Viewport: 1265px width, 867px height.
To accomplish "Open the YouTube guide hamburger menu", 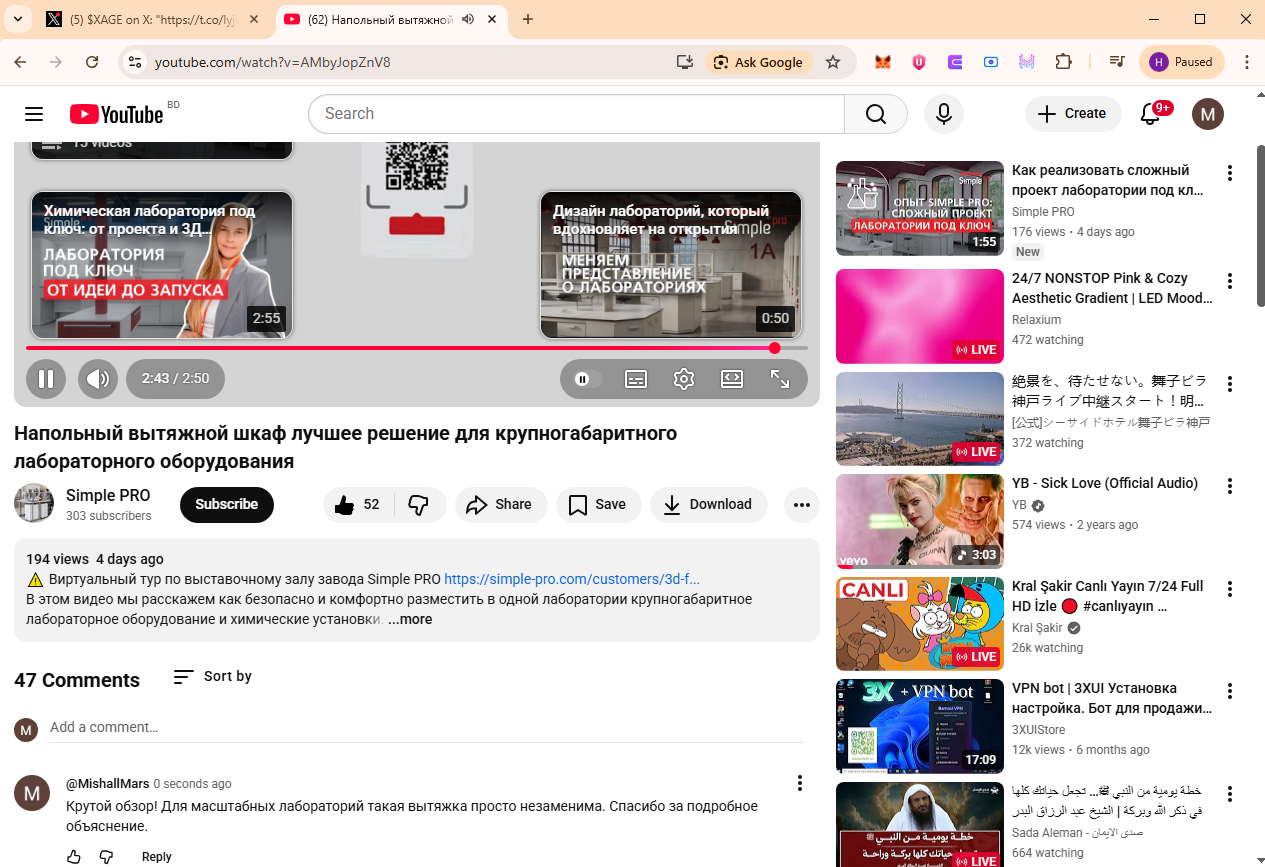I will pyautogui.click(x=34, y=114).
